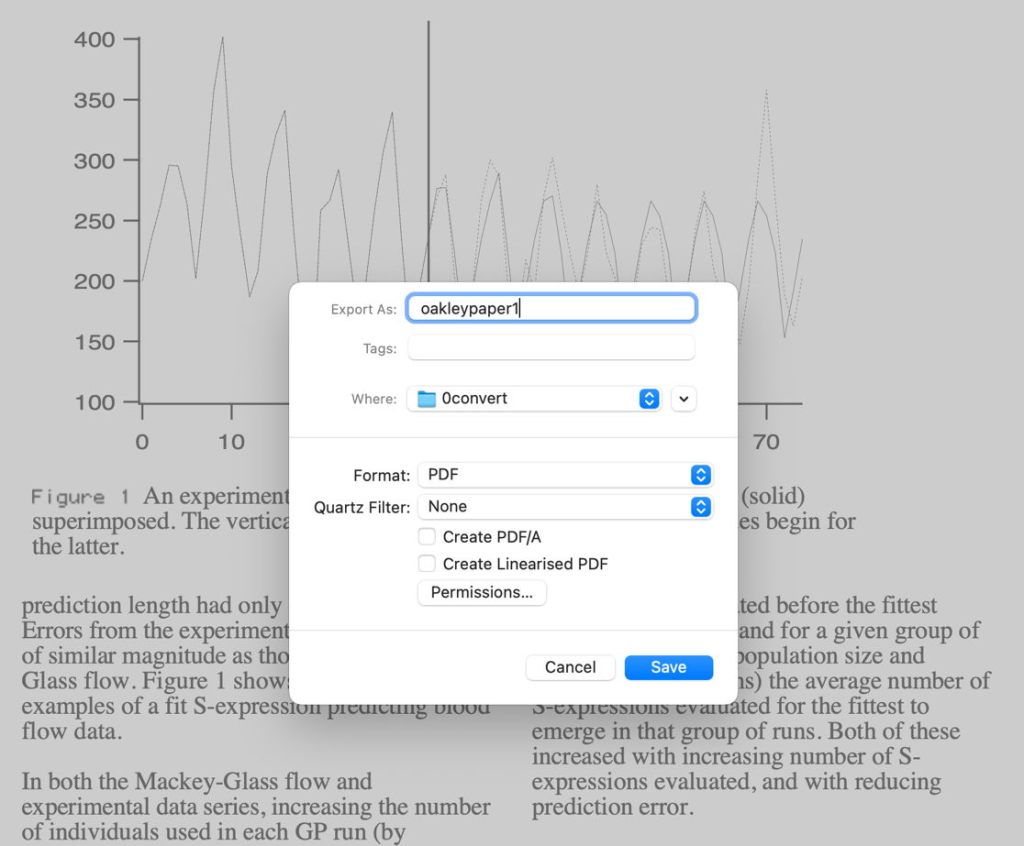This screenshot has width=1024, height=846.
Task: Click inside the Export As filename field
Action: 550,308
